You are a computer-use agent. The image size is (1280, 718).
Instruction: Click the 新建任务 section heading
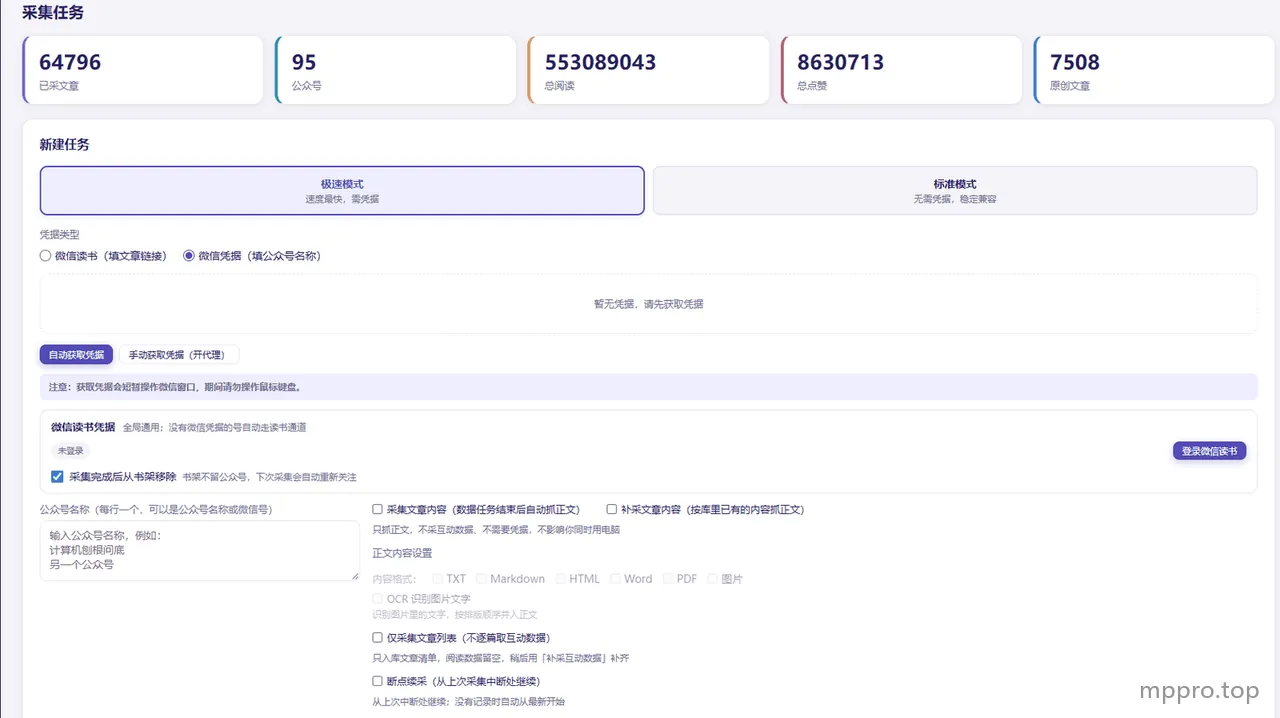[x=64, y=144]
